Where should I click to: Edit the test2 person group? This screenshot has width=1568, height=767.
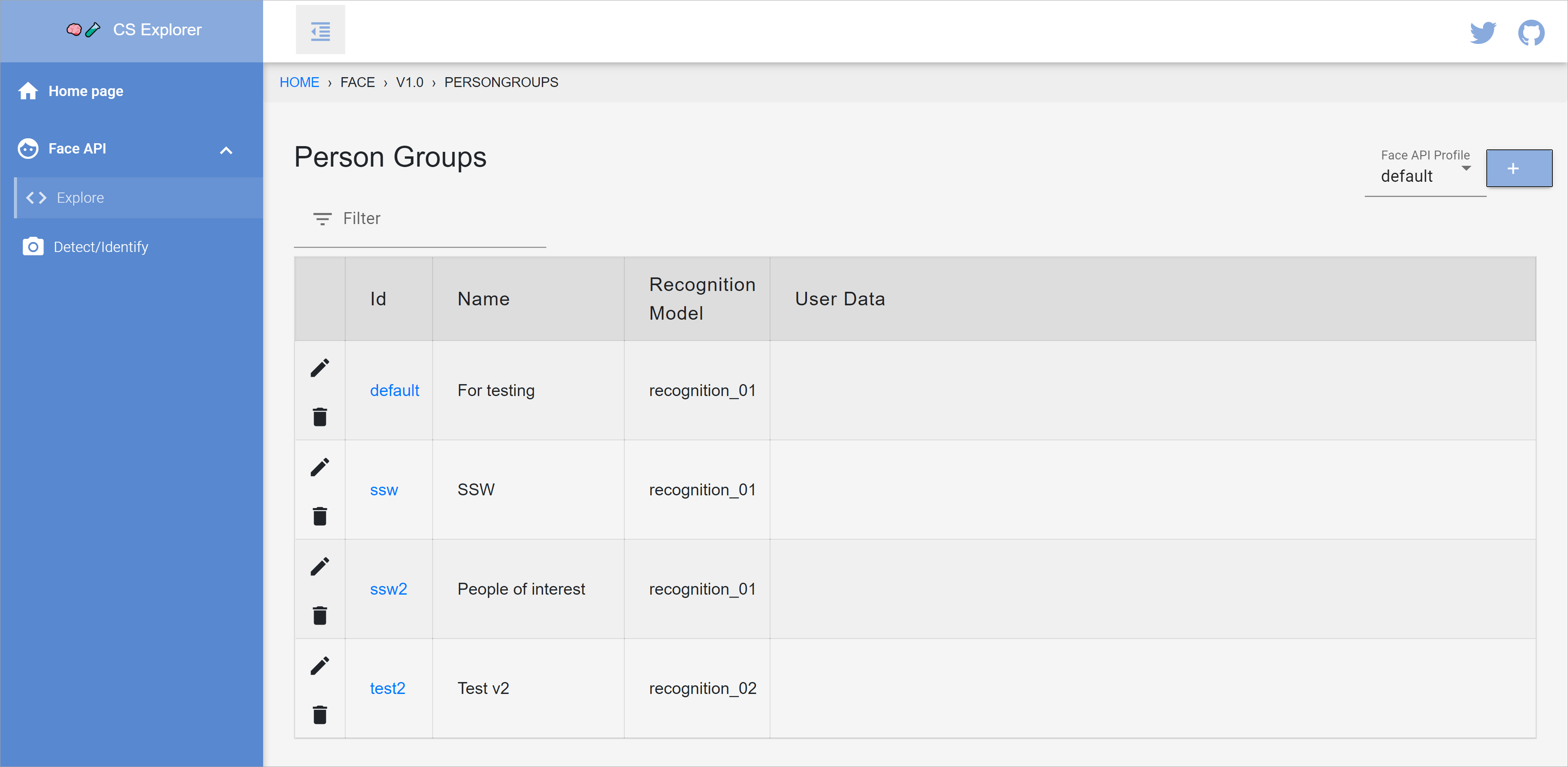320,665
